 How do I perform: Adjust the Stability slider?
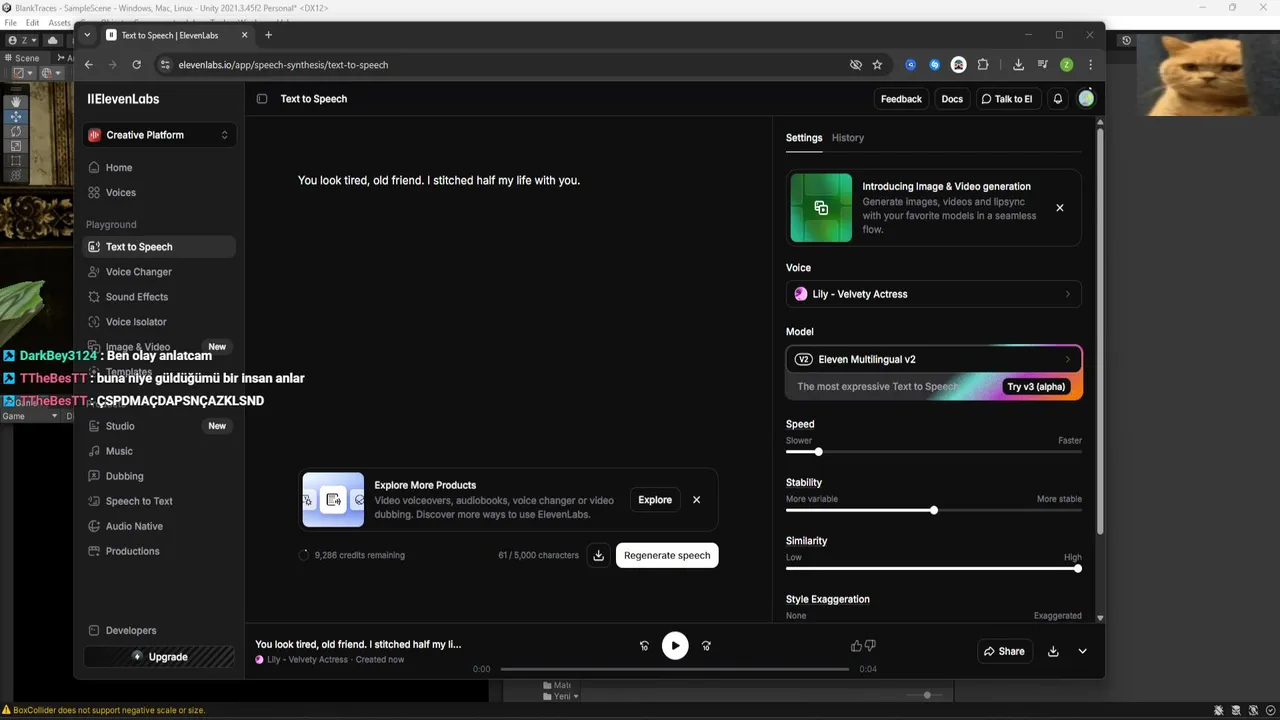click(x=934, y=510)
